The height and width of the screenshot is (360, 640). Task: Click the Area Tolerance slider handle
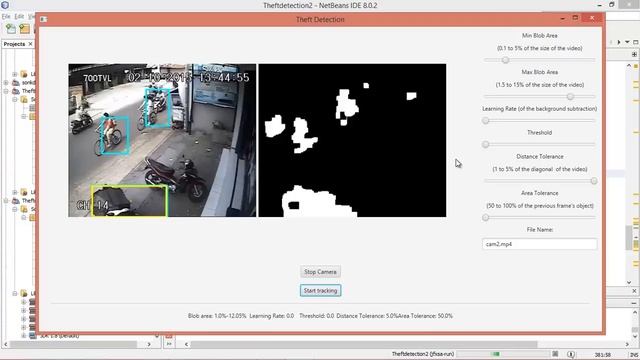486,218
